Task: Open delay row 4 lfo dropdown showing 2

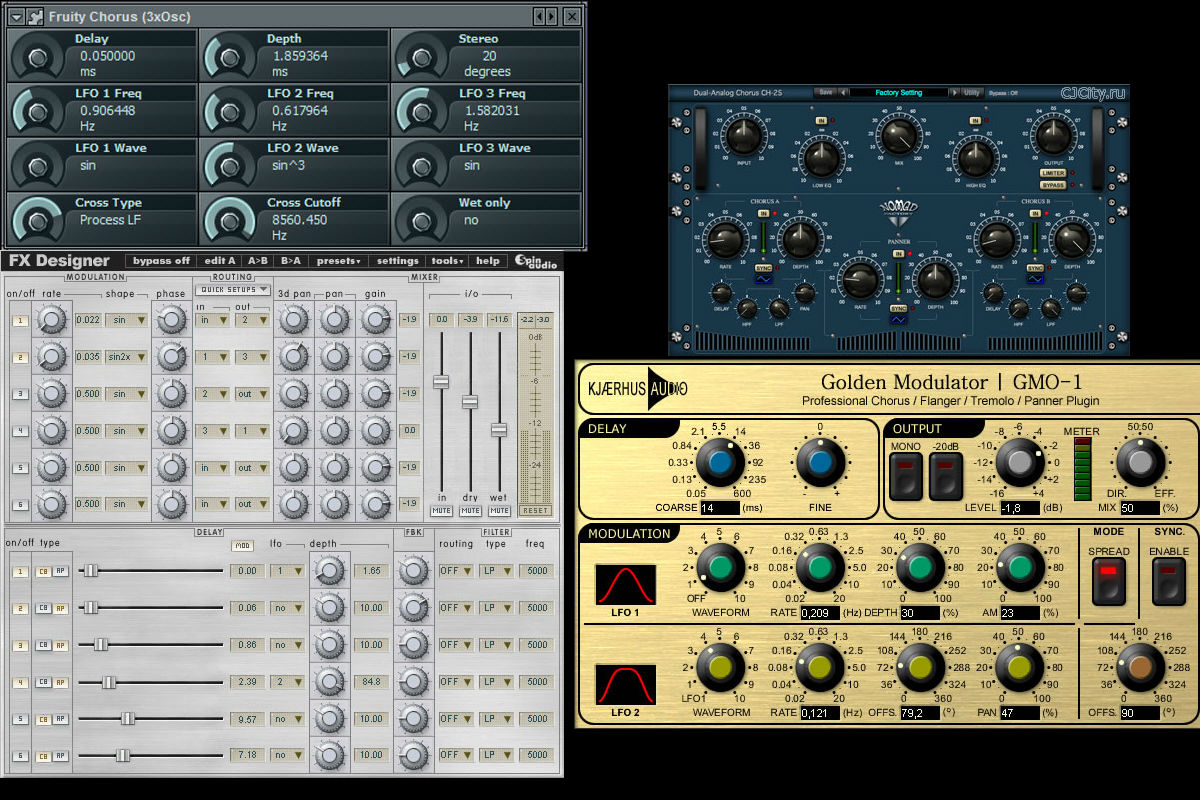Action: [x=287, y=681]
